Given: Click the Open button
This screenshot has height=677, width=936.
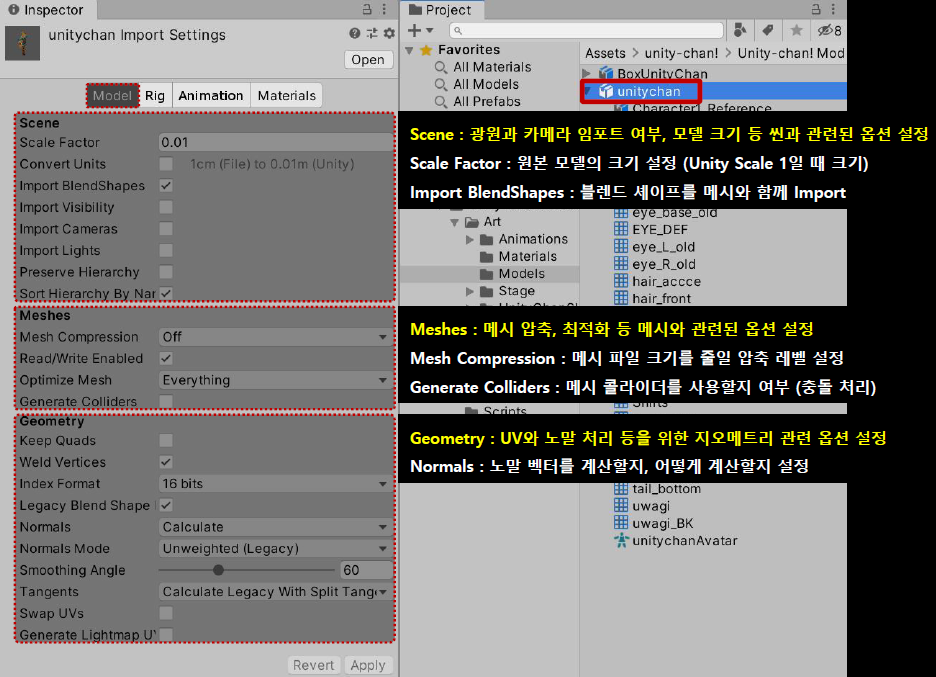Looking at the screenshot, I should click(368, 60).
